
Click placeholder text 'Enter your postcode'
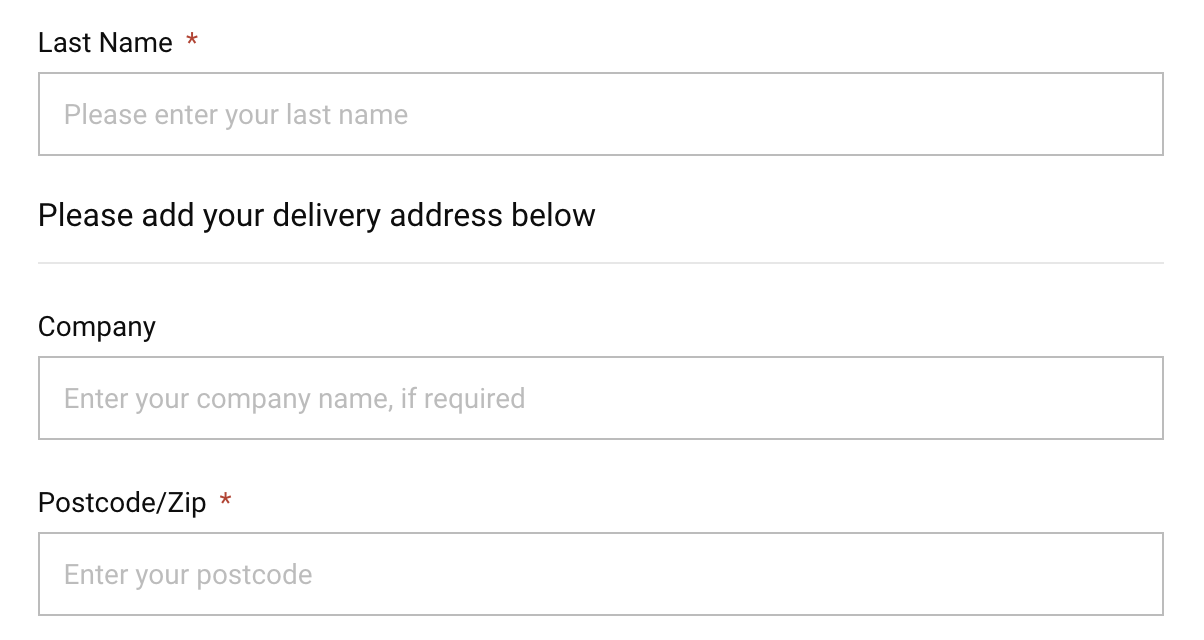coord(188,575)
